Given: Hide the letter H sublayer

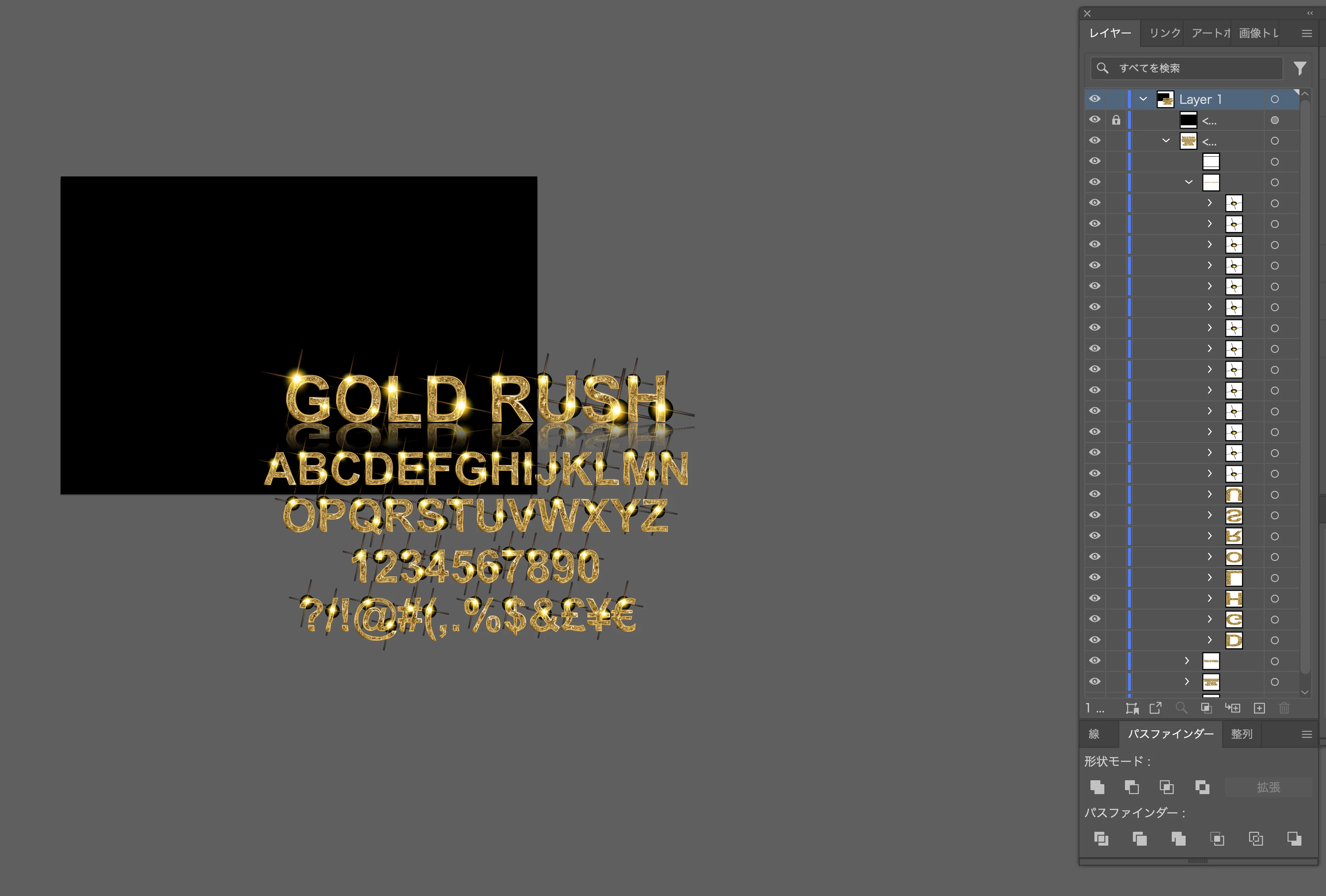Looking at the screenshot, I should 1094,598.
